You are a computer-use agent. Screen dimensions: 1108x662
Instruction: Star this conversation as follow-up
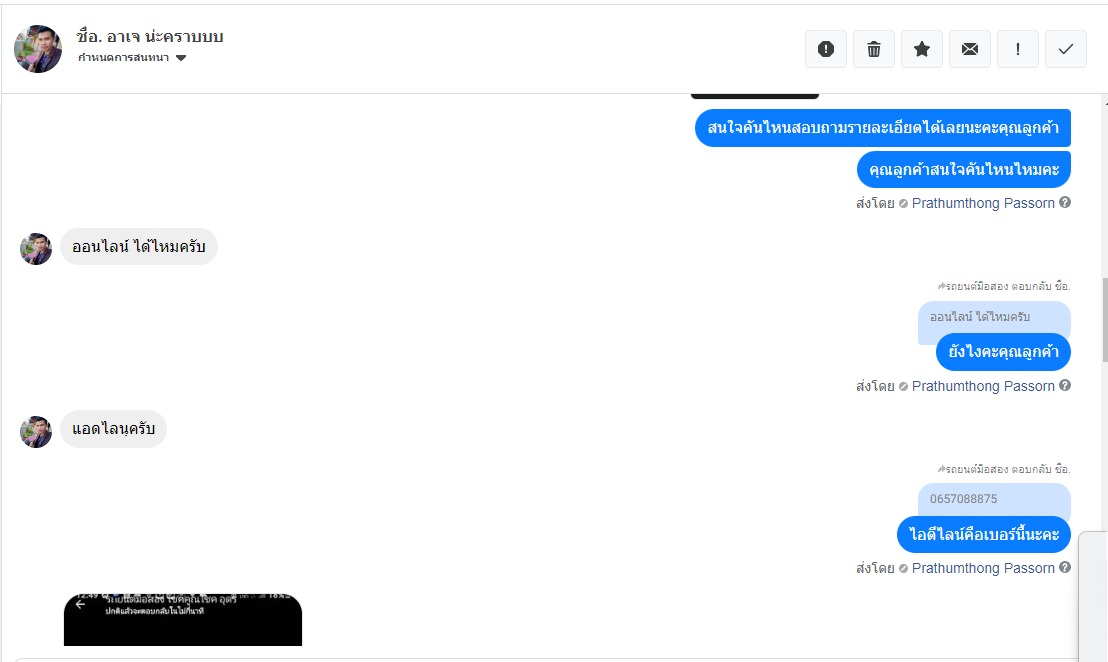[921, 49]
